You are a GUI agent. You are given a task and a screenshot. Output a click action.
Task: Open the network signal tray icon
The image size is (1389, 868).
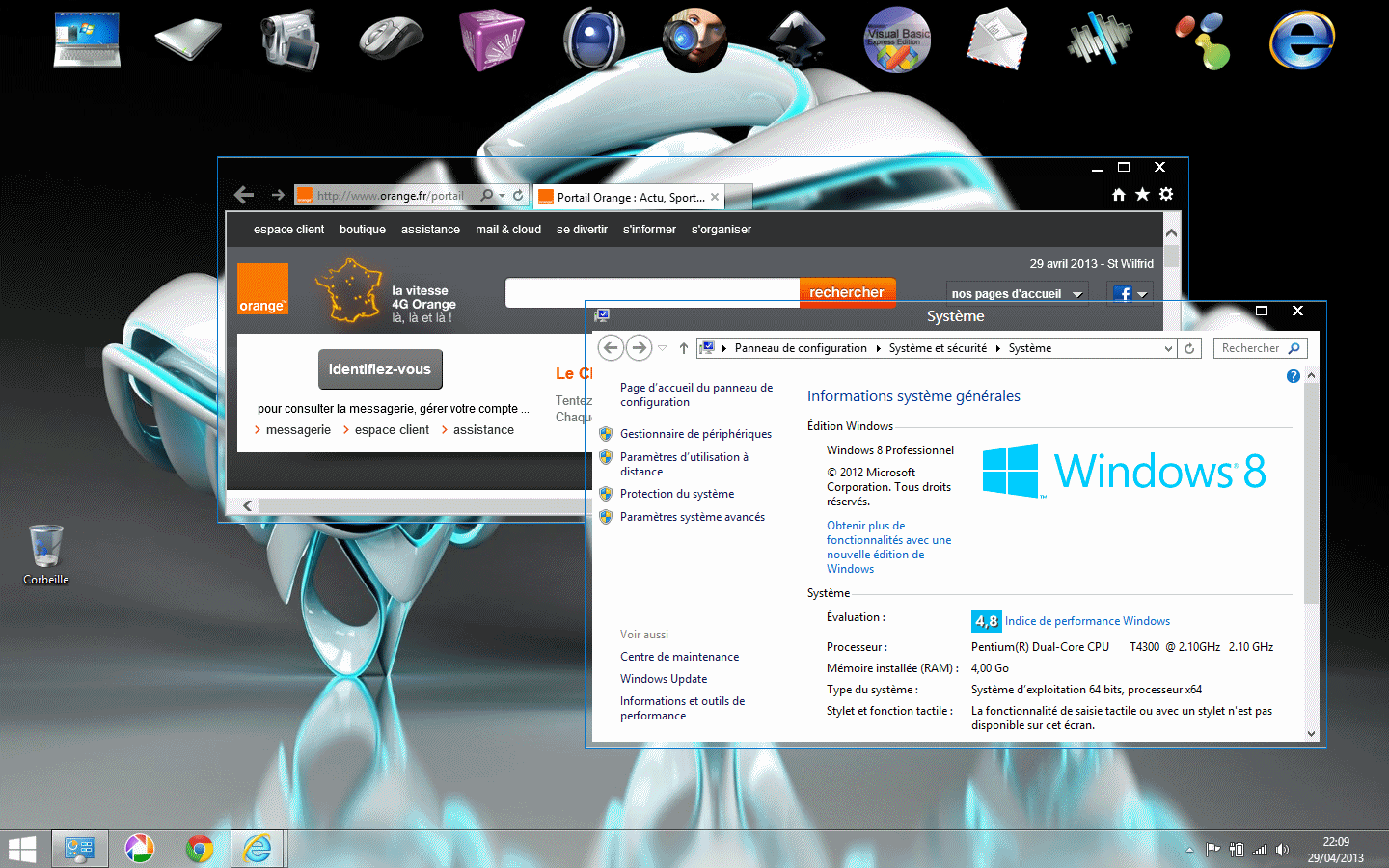pyautogui.click(x=1260, y=850)
